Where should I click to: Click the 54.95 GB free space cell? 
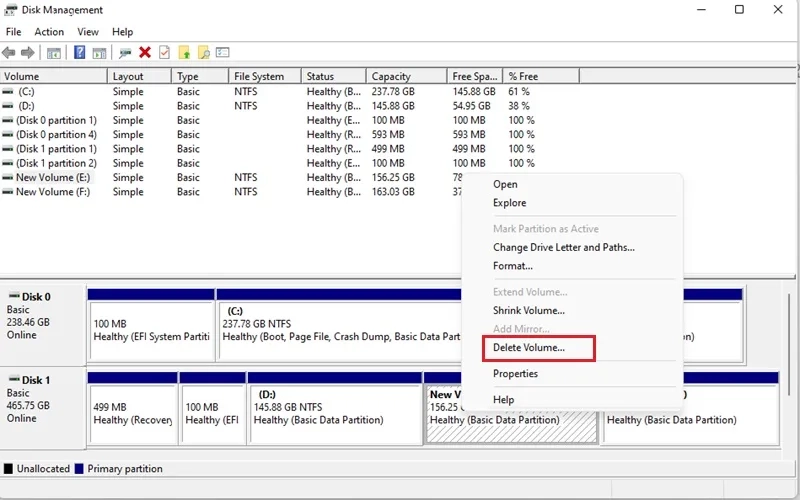tap(471, 106)
